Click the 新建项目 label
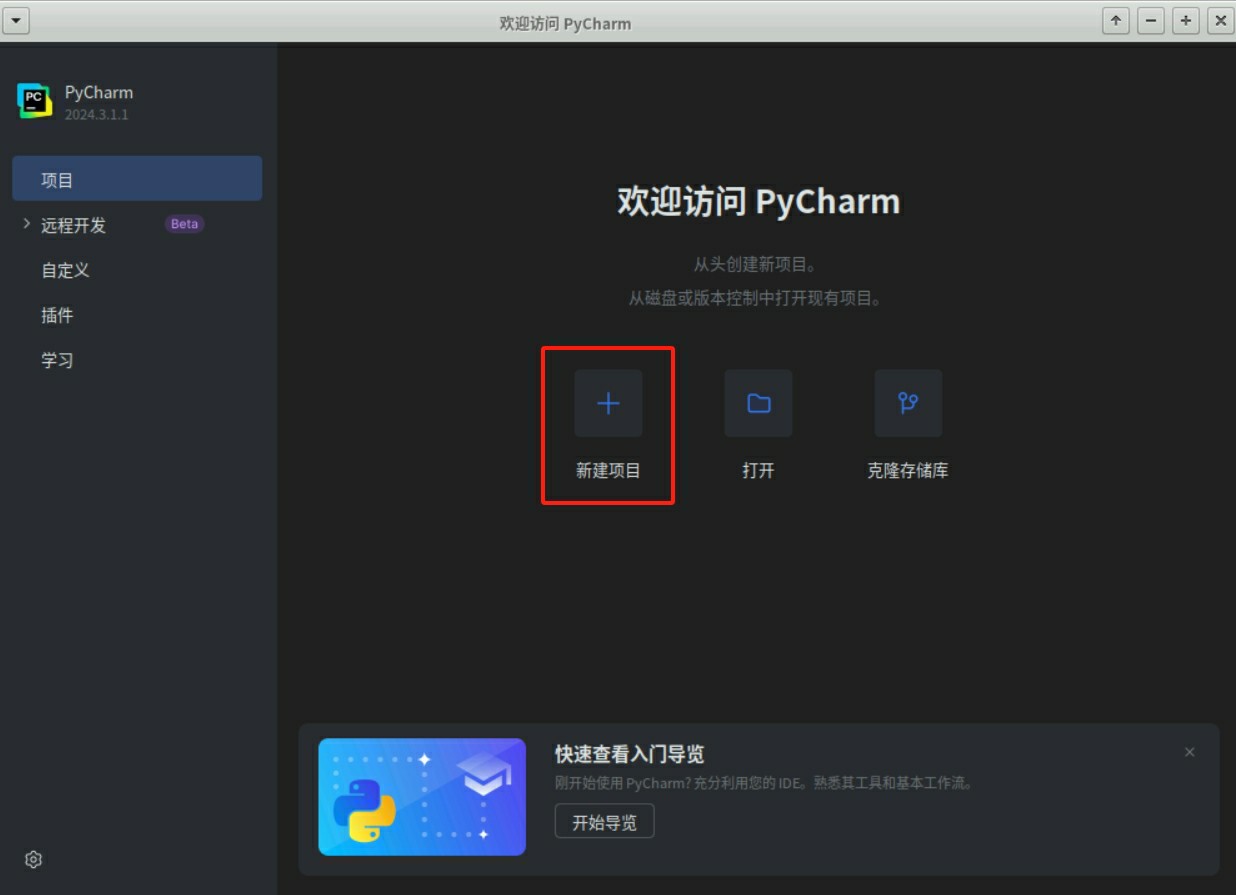This screenshot has width=1236, height=895. pos(608,470)
